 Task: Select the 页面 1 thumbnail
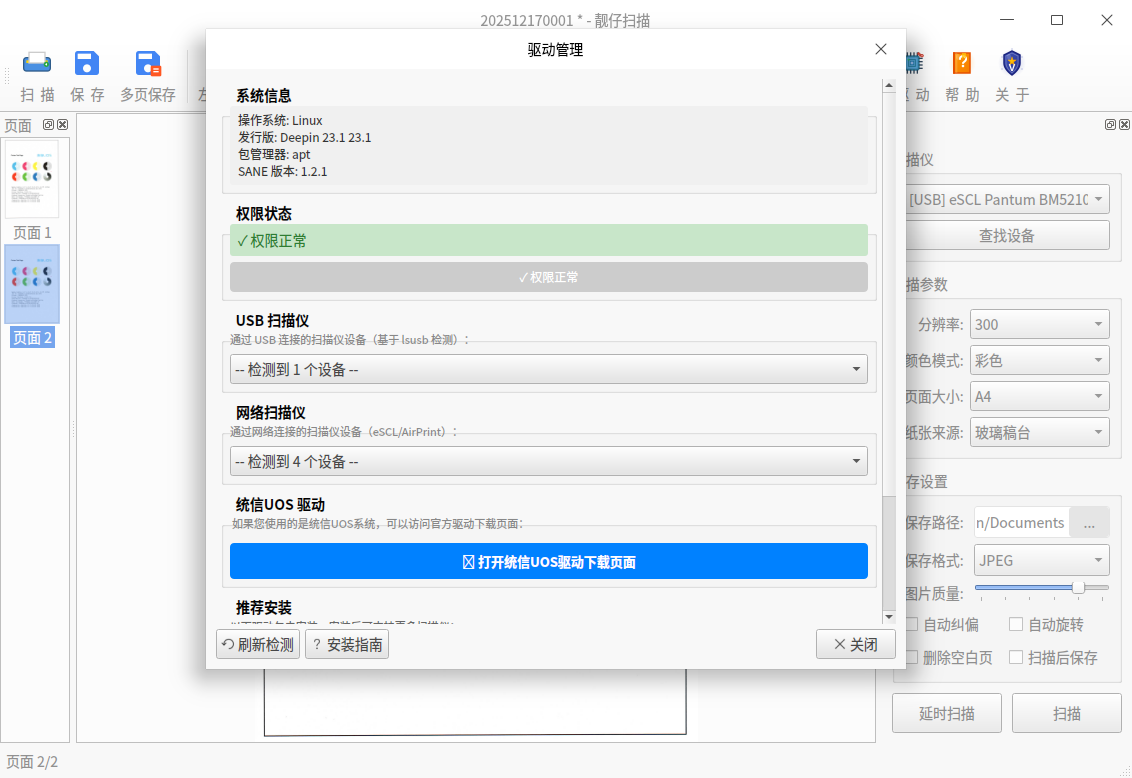32,179
